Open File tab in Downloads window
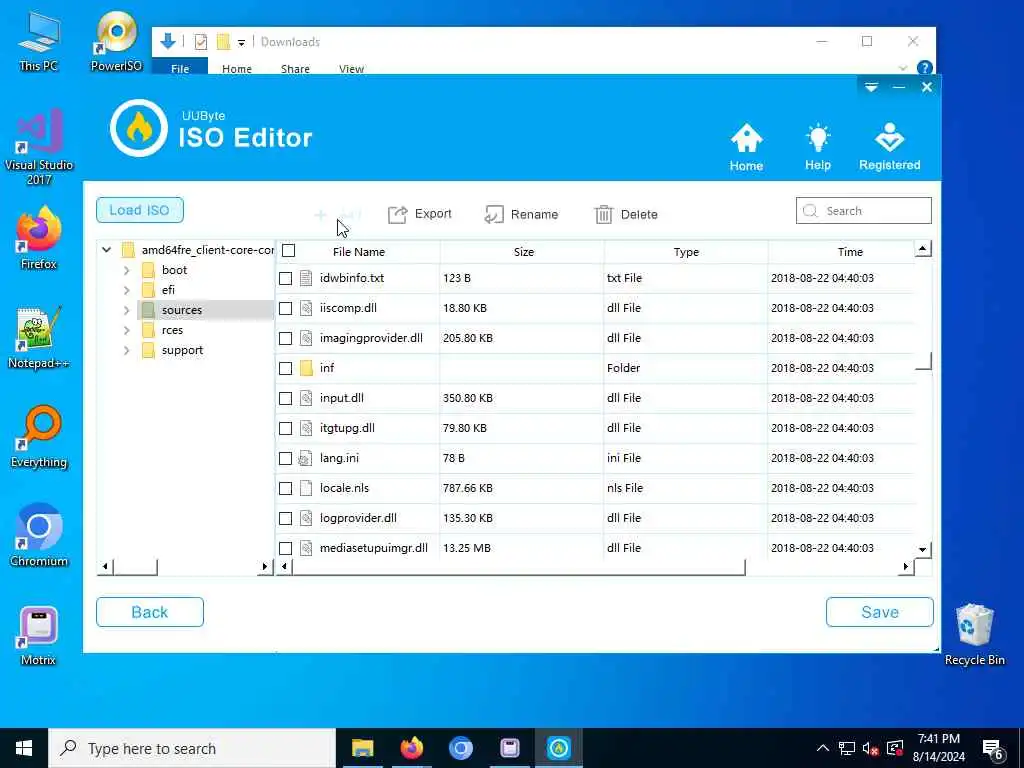Viewport: 1024px width, 768px height. tap(180, 68)
